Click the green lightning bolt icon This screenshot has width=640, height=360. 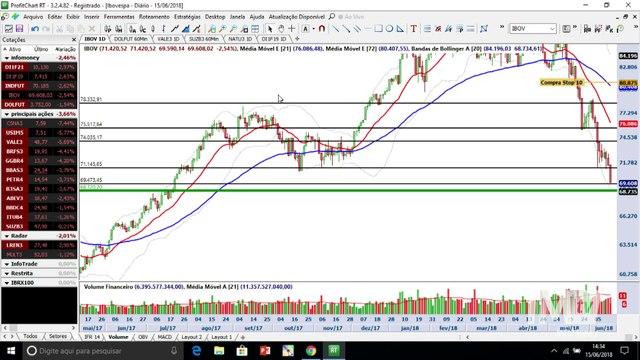(15, 16)
